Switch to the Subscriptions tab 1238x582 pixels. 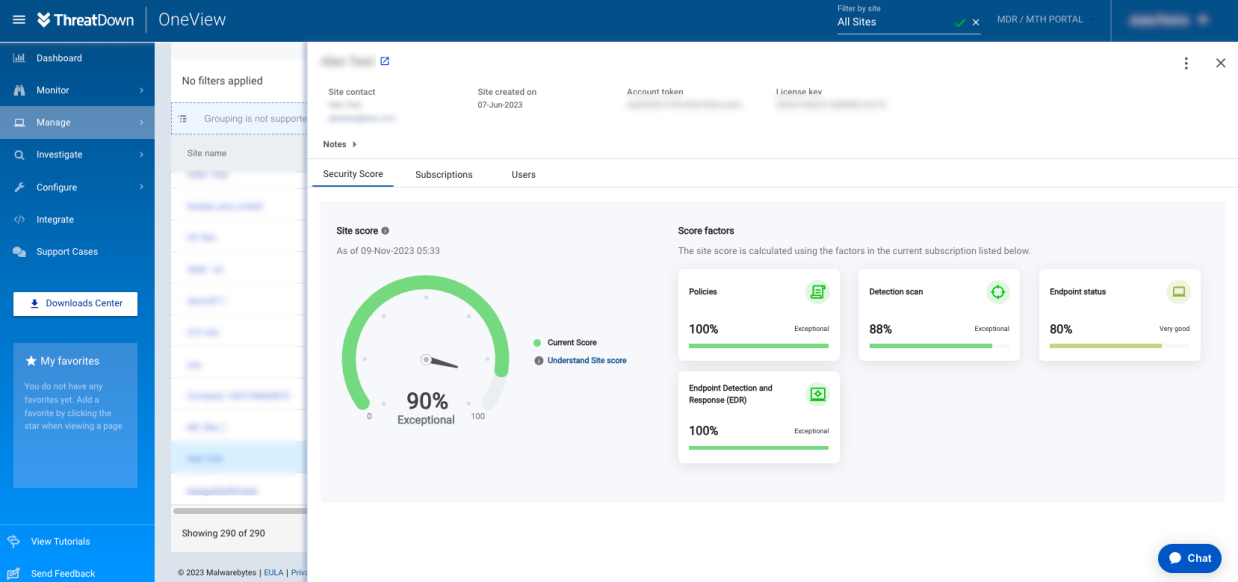point(443,175)
